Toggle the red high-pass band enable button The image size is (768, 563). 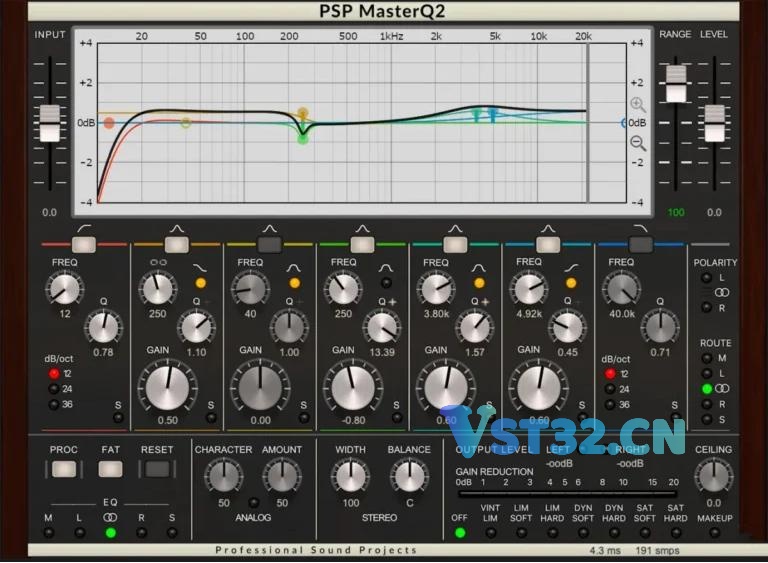coord(84,244)
